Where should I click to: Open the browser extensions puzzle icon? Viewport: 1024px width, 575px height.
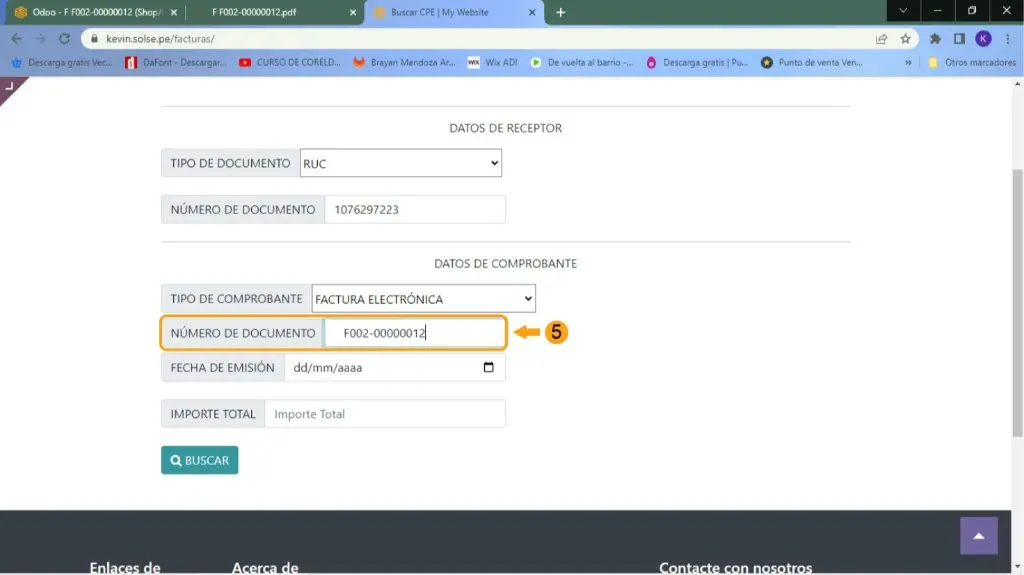pyautogui.click(x=935, y=39)
